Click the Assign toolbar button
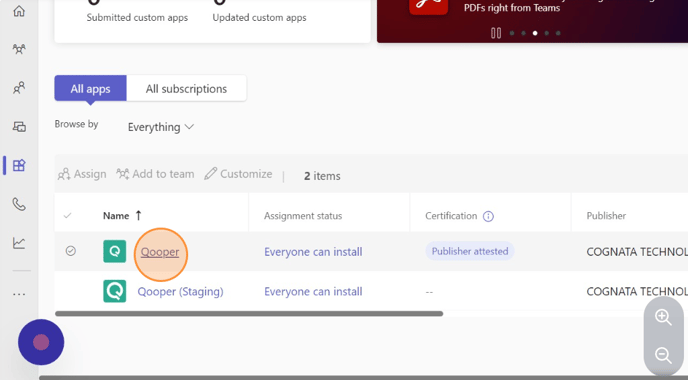This screenshot has height=380, width=688. pos(82,174)
